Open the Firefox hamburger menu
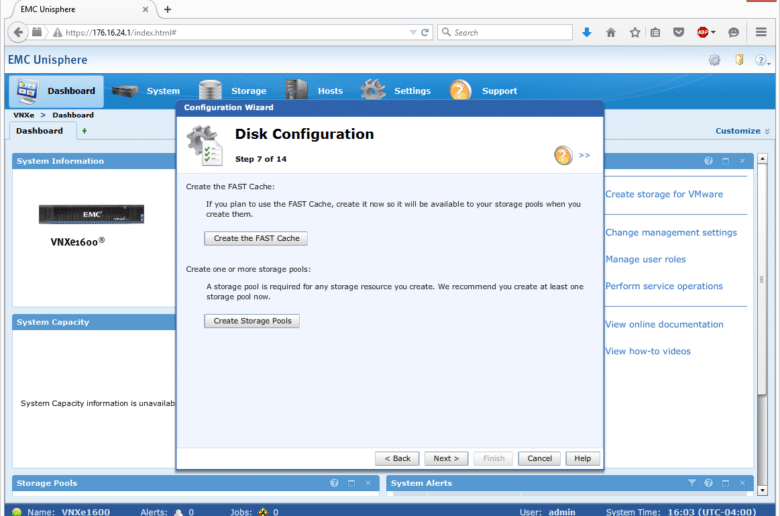Screen dimensions: 780x516 pos(761,32)
